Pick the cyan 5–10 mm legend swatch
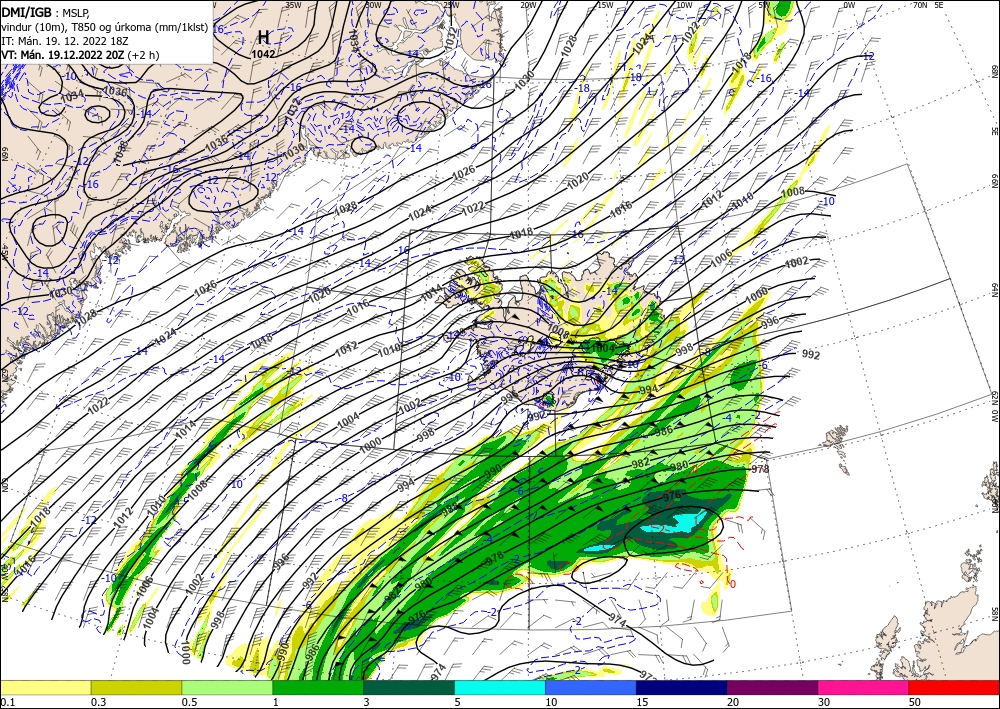Image resolution: width=1000 pixels, height=709 pixels. 500,688
